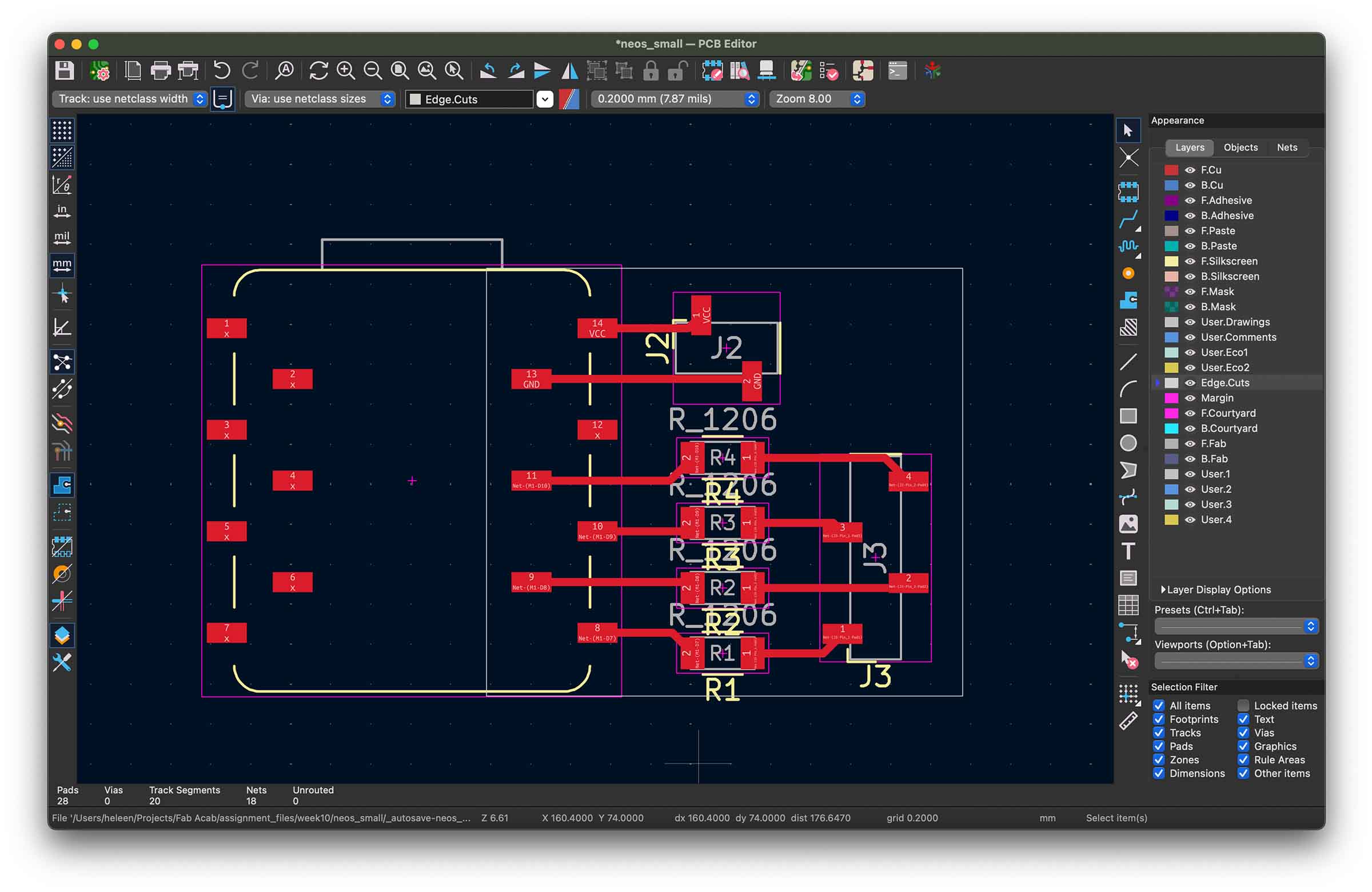The width and height of the screenshot is (1372, 892).
Task: Choose the Draw Circle tool
Action: (x=1128, y=443)
